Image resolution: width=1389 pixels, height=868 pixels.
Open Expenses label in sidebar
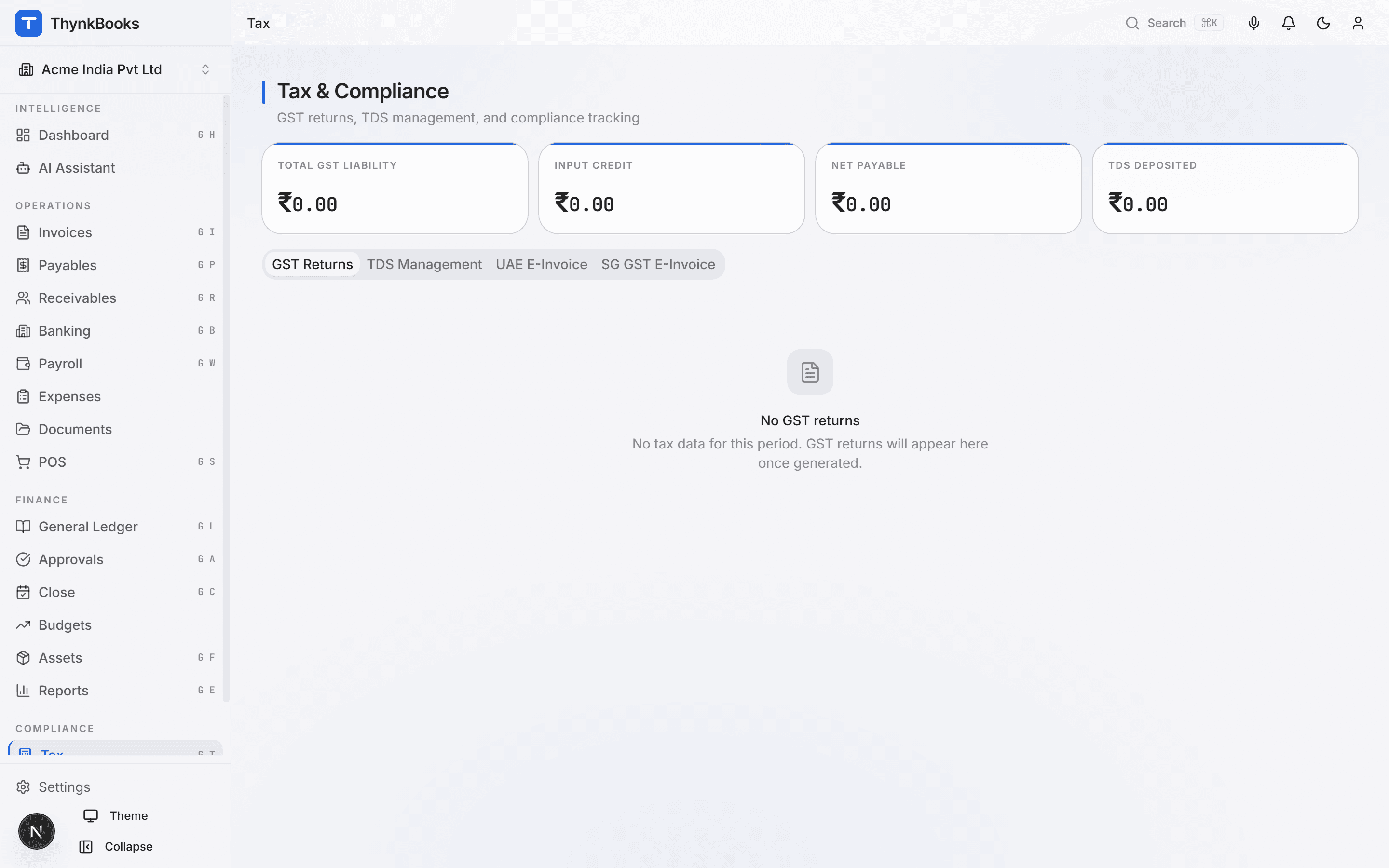pos(69,396)
